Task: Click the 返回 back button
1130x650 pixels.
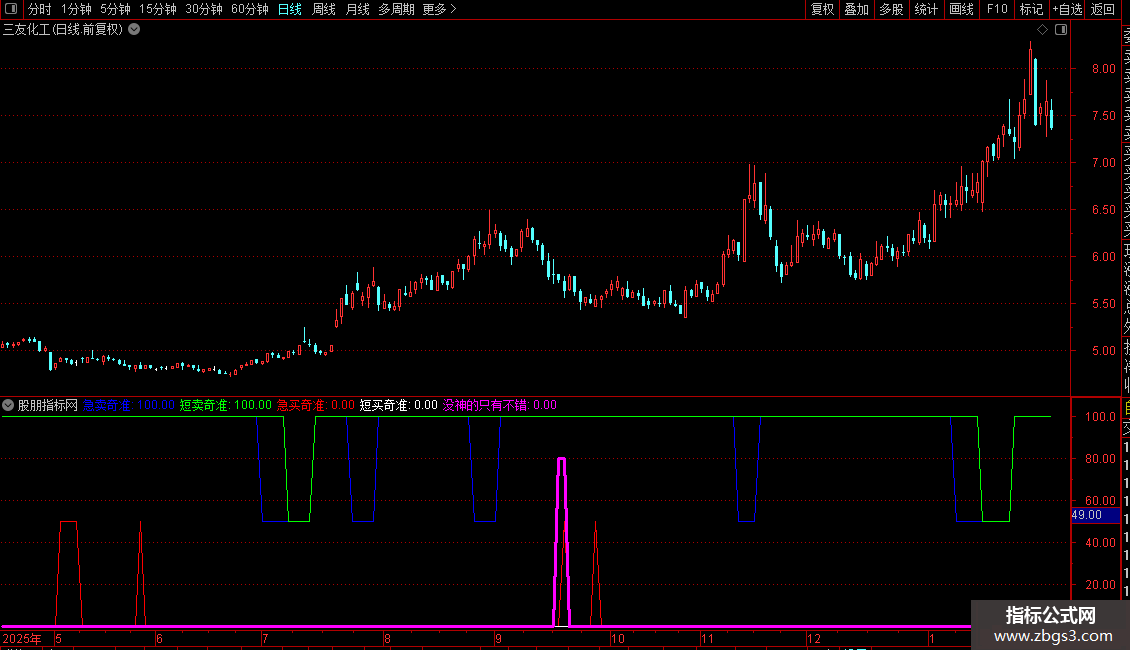Action: (x=1103, y=9)
